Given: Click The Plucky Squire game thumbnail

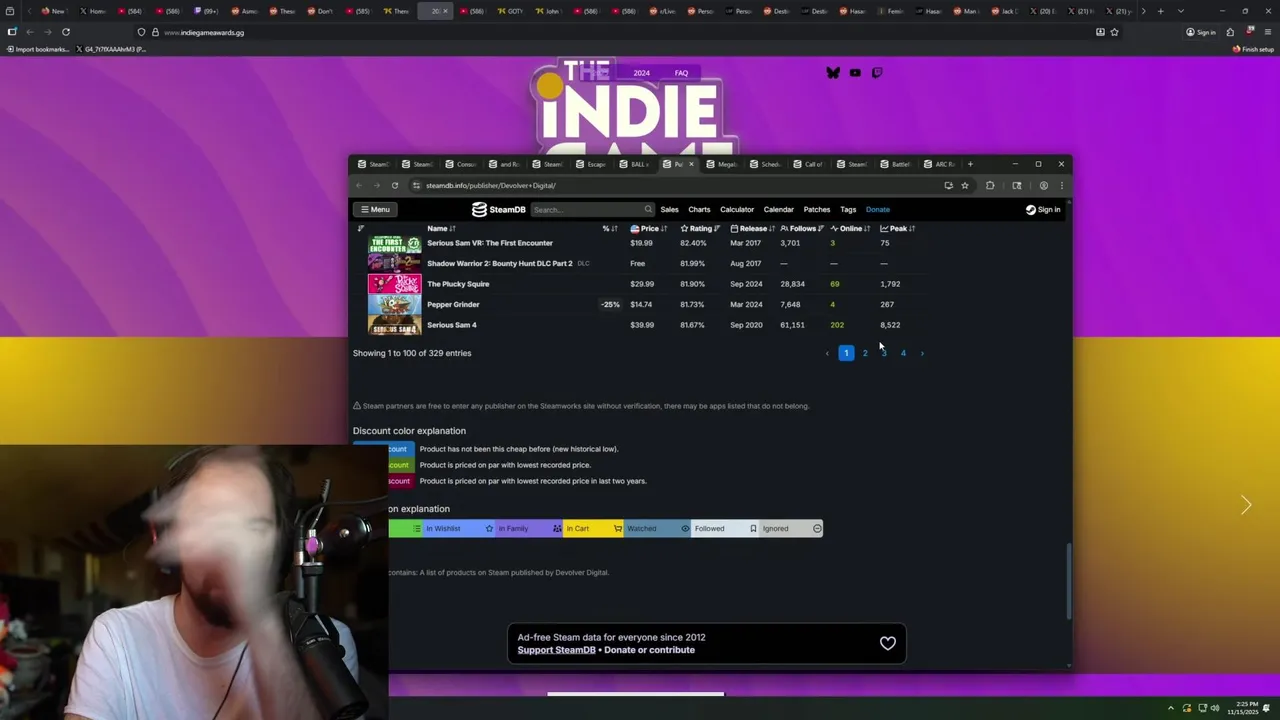Looking at the screenshot, I should [394, 284].
